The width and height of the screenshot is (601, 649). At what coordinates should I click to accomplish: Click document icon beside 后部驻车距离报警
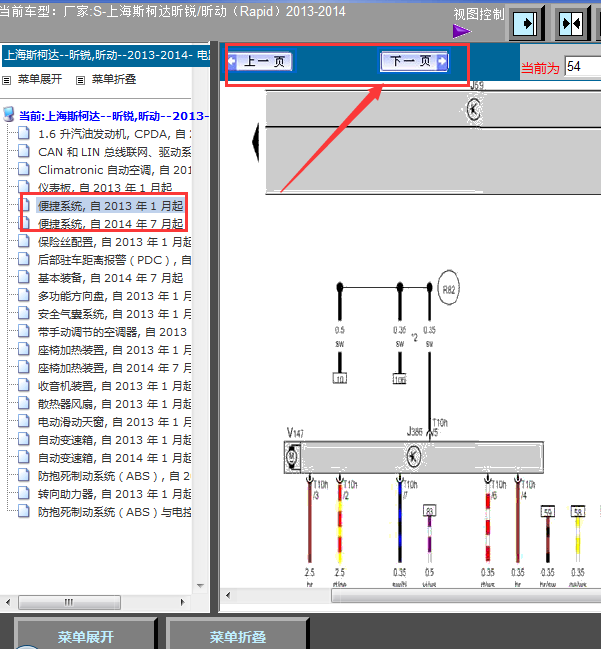coord(24,259)
